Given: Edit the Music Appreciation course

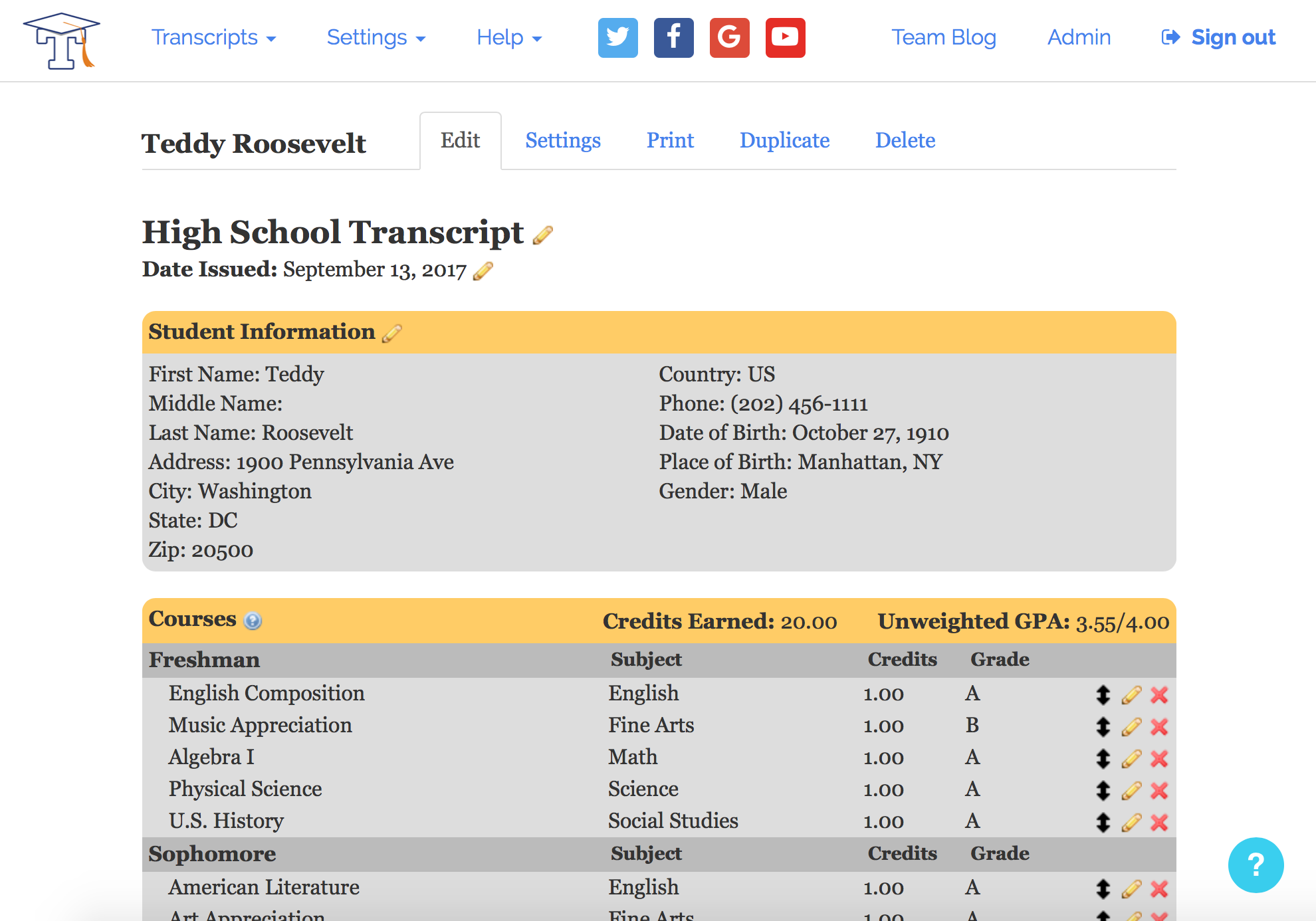Looking at the screenshot, I should 1131,727.
